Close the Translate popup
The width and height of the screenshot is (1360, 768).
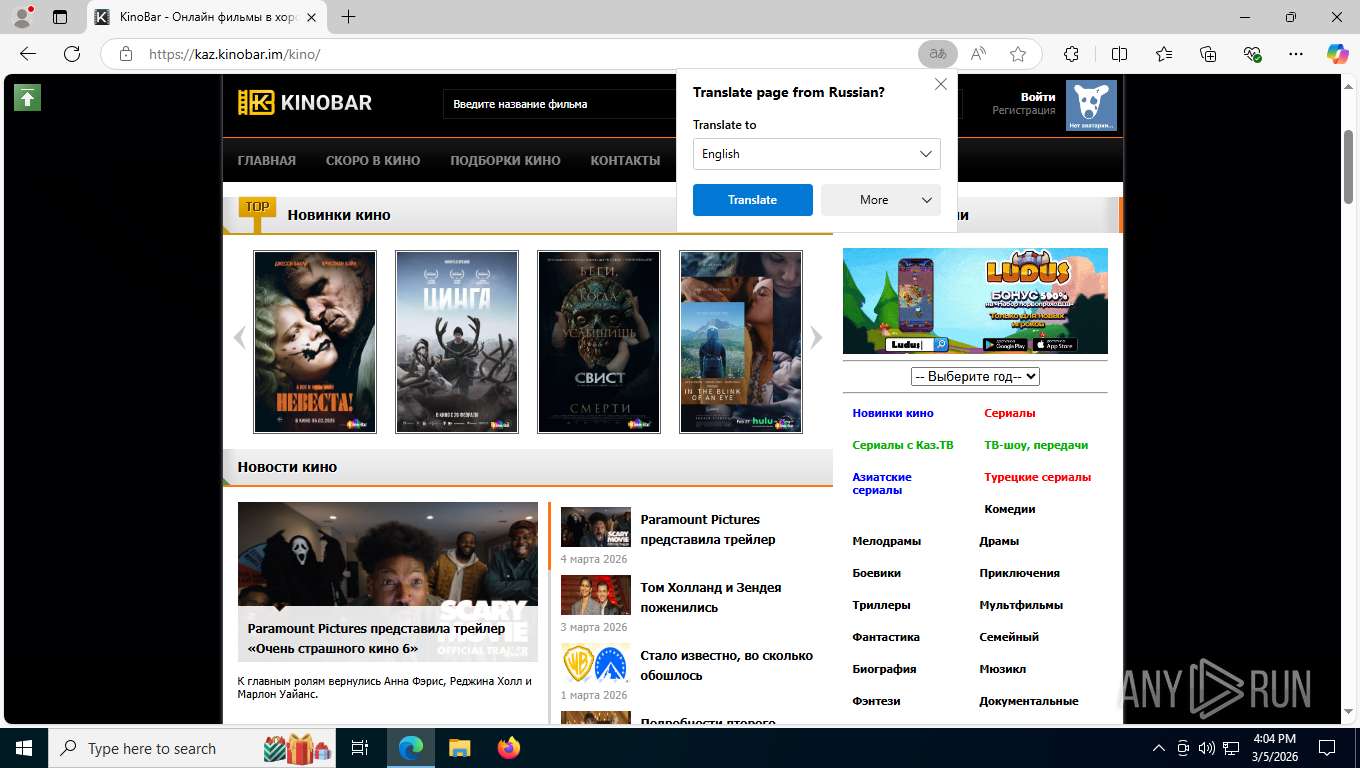pyautogui.click(x=941, y=85)
